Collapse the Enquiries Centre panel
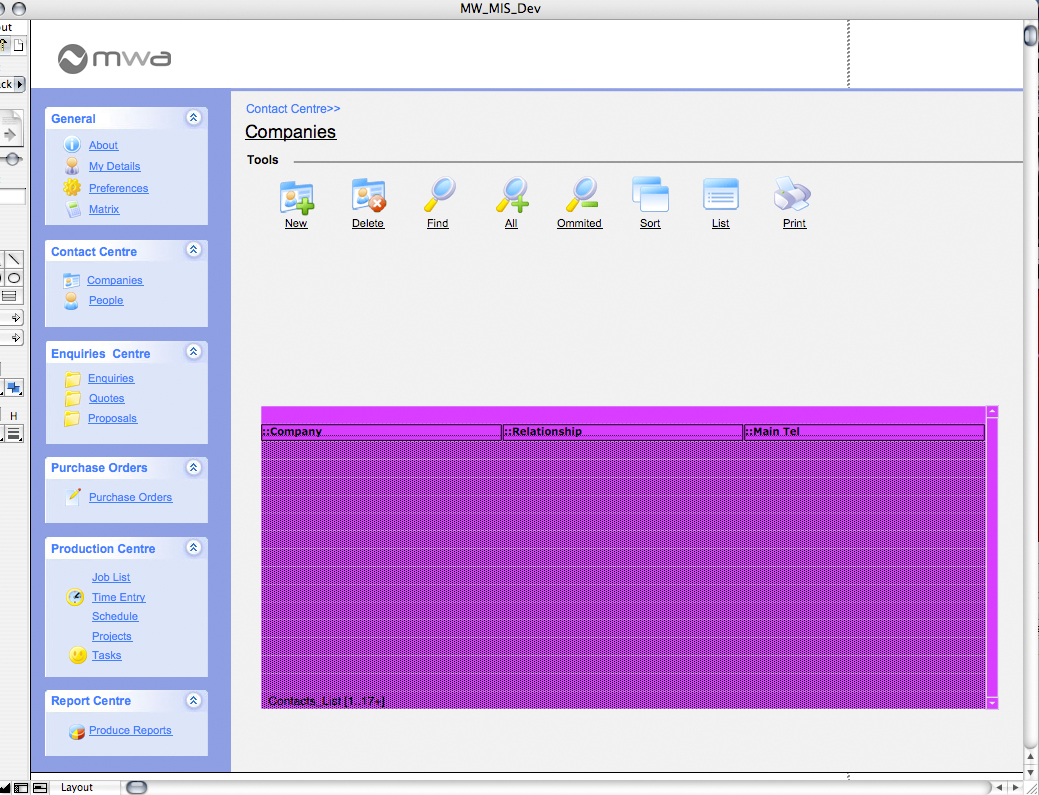Viewport: 1039px width, 795px height. [x=194, y=353]
